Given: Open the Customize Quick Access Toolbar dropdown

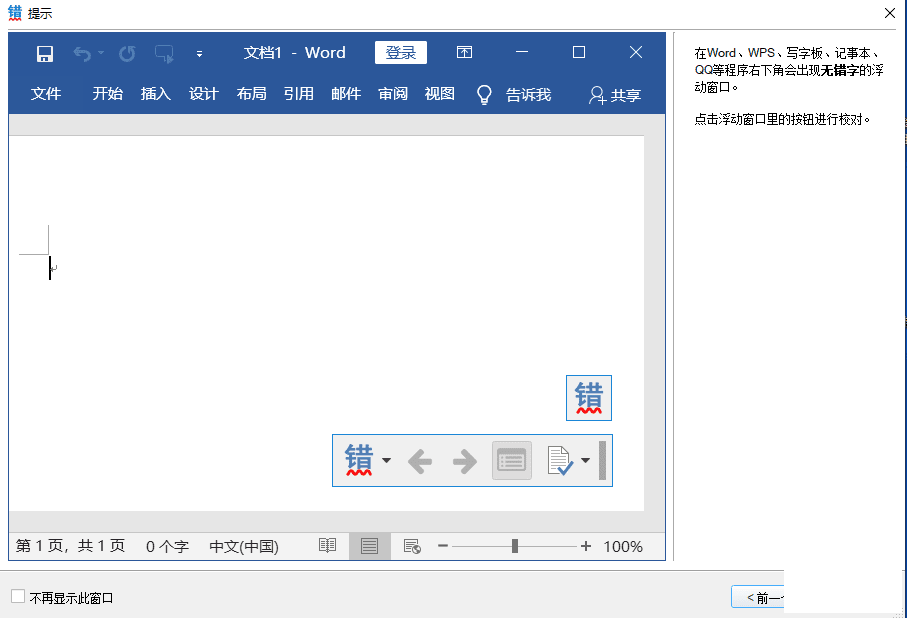Looking at the screenshot, I should tap(199, 54).
